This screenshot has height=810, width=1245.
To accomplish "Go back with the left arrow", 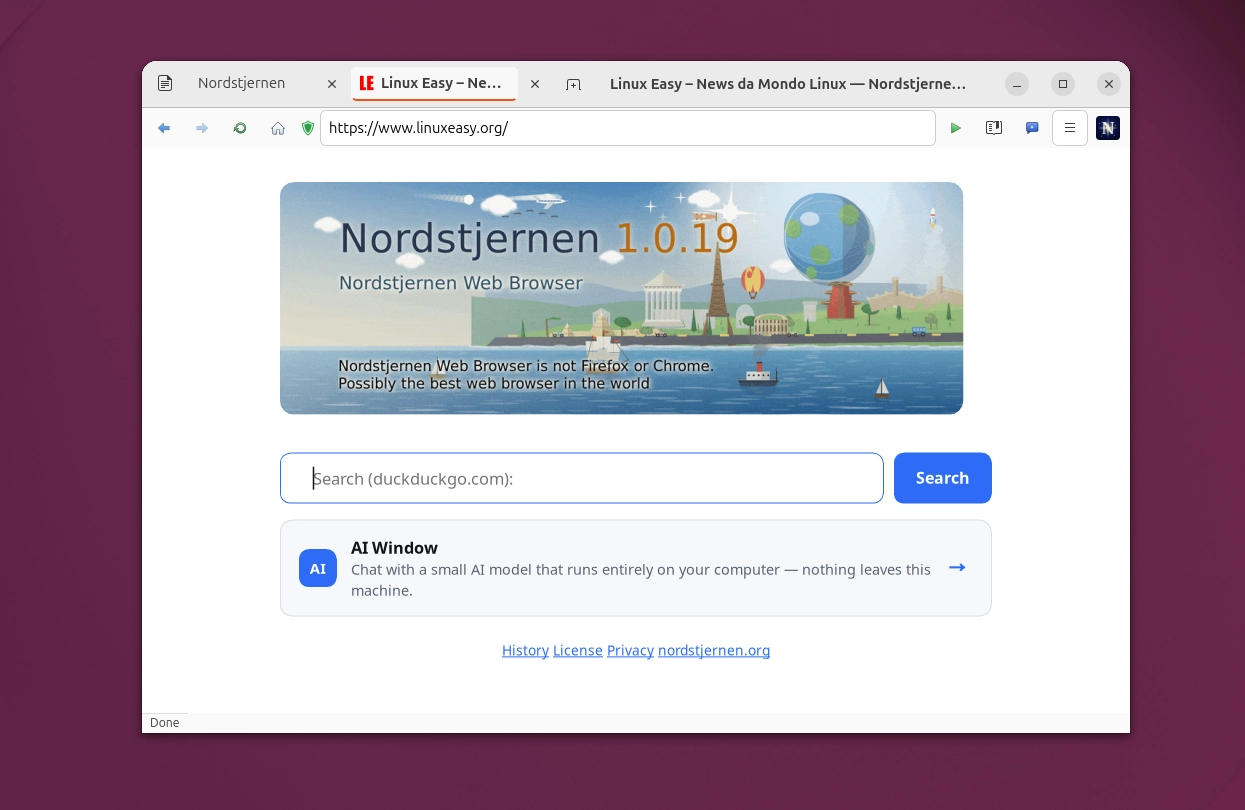I will (x=164, y=128).
